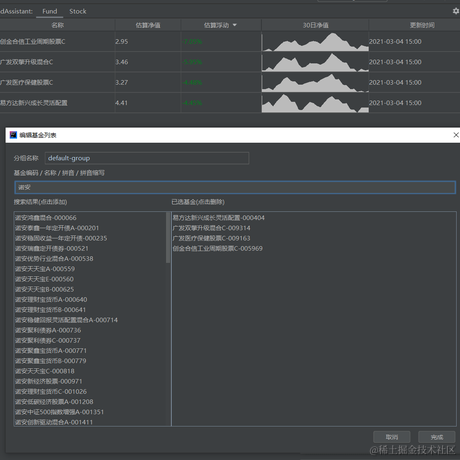Switch to the Fund tab
Screen dimensions: 460x460
tap(50, 11)
